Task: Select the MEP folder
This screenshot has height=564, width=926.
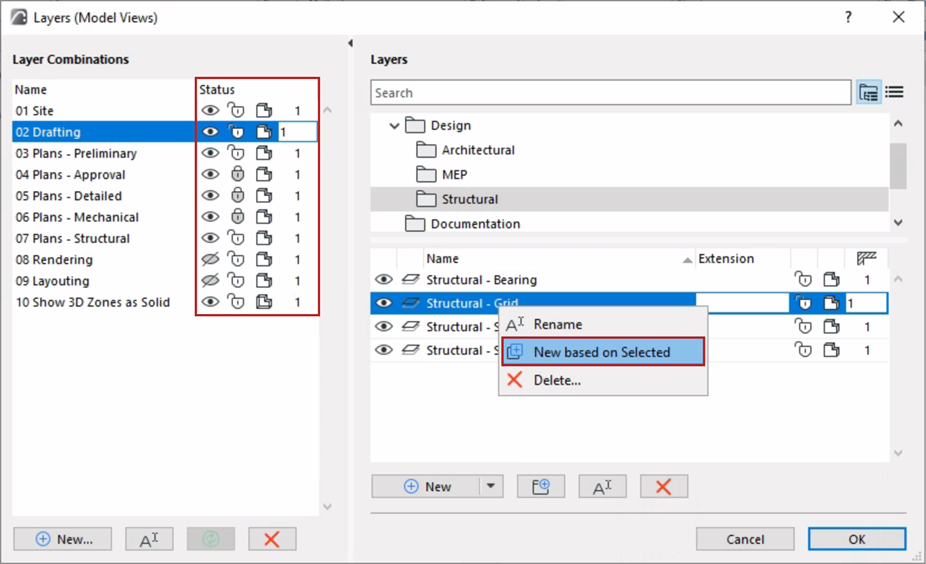Action: pyautogui.click(x=454, y=175)
